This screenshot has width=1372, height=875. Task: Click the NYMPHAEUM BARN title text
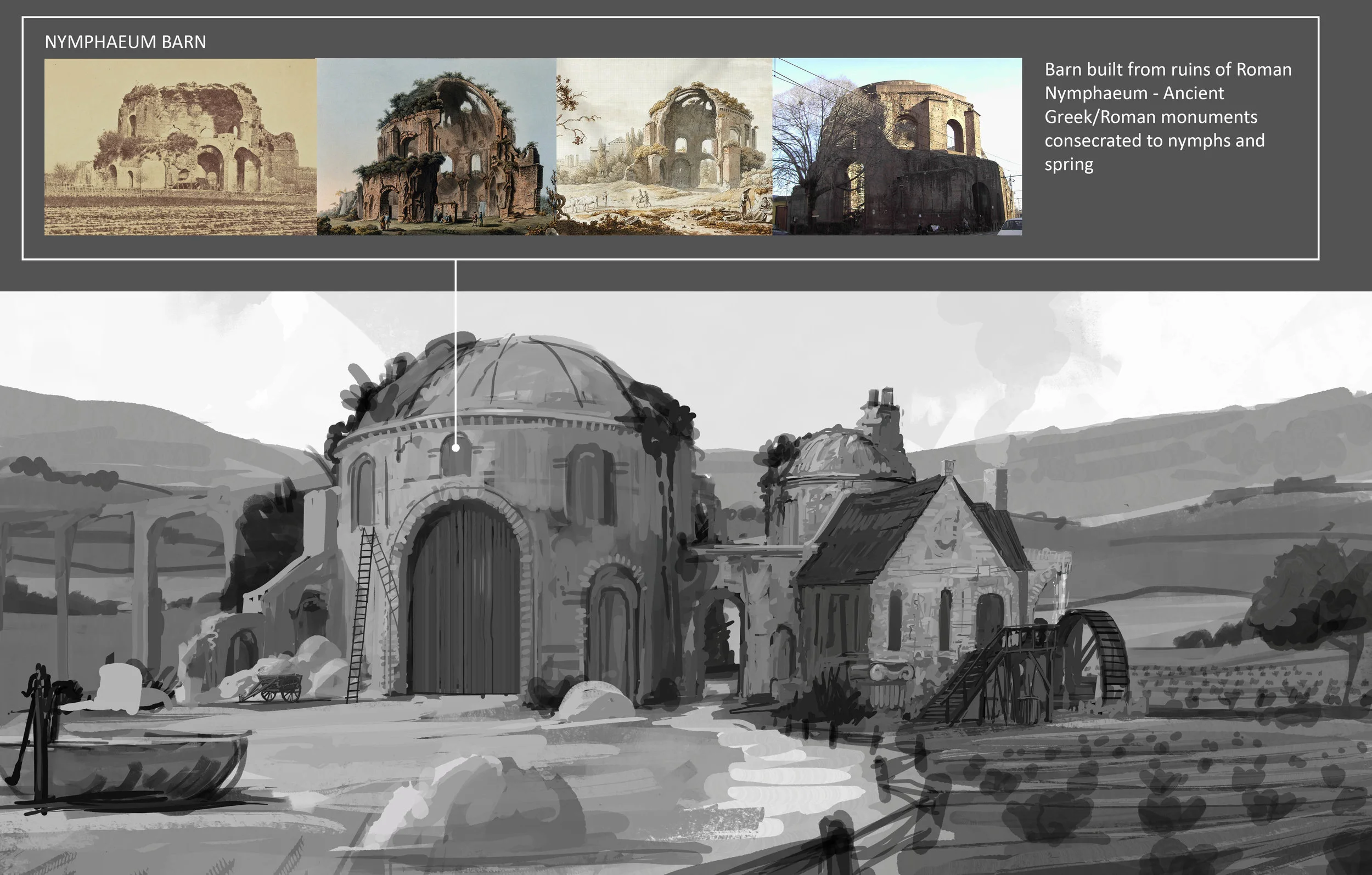point(125,42)
